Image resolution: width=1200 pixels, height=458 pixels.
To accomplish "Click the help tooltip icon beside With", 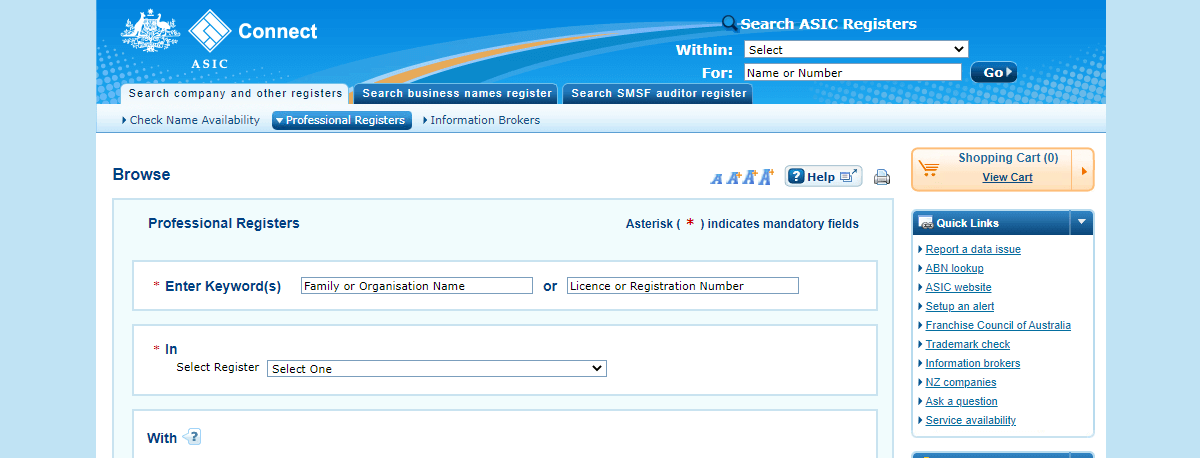I will 192,437.
